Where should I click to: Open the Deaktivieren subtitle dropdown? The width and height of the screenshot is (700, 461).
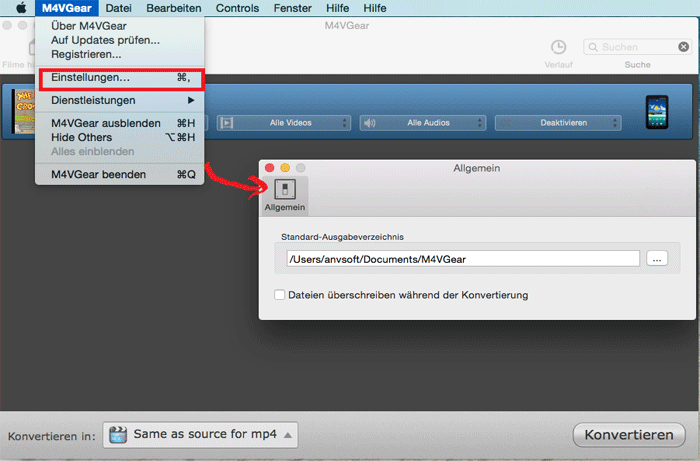point(558,123)
